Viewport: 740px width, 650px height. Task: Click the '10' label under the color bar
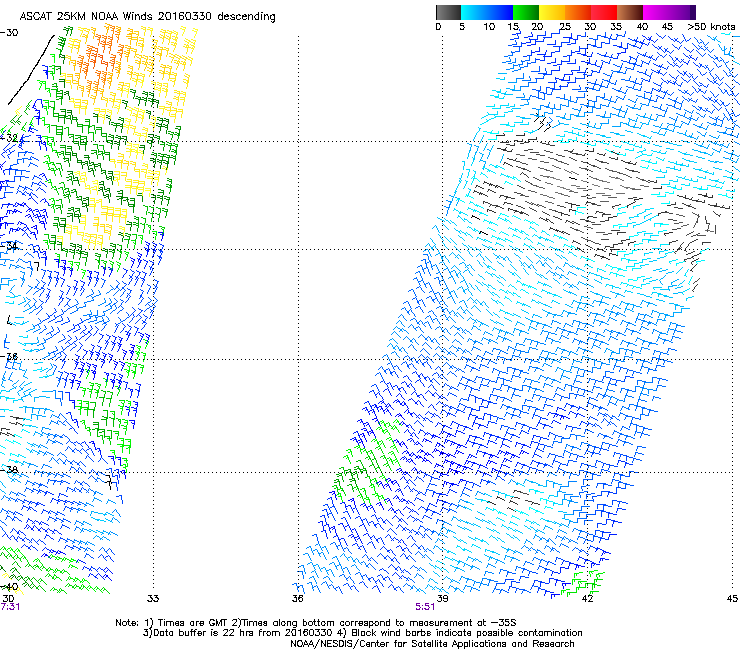coord(489,27)
